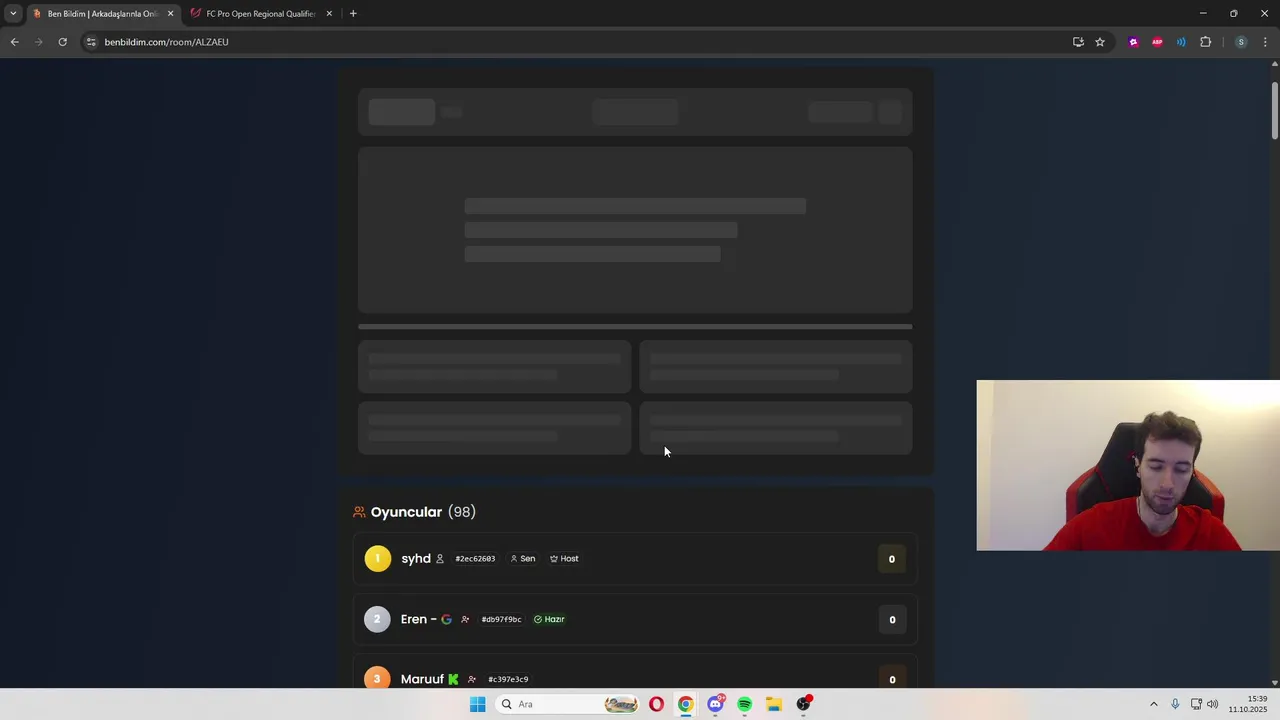Click the green Hazır badge on Eren's row

point(549,619)
